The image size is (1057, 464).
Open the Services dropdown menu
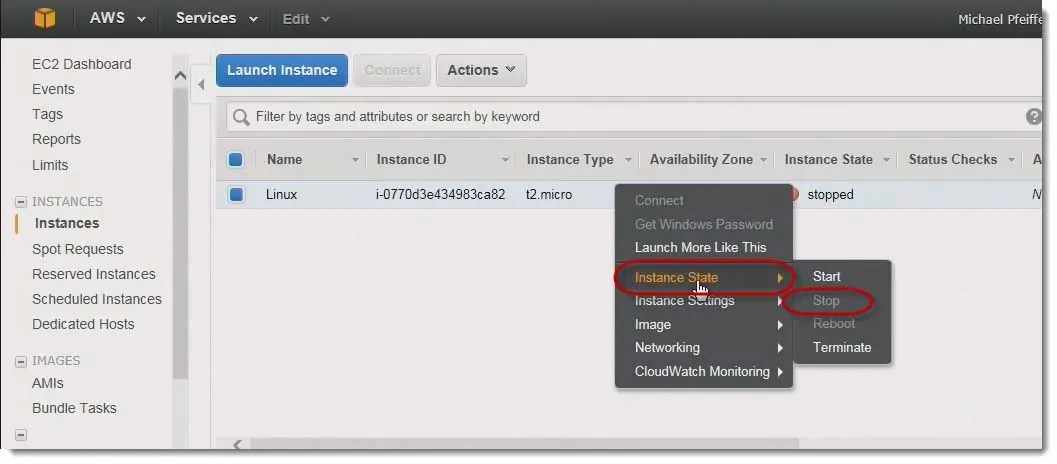216,18
